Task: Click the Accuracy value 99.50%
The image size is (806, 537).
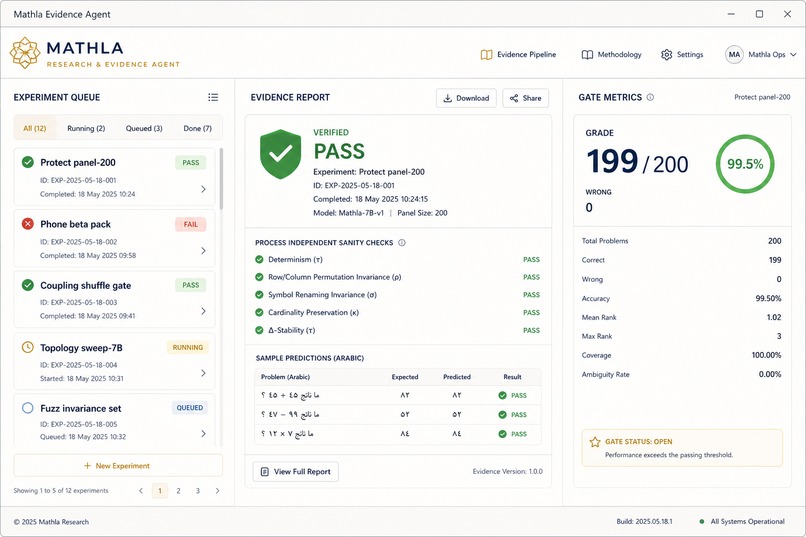Action: [768, 298]
